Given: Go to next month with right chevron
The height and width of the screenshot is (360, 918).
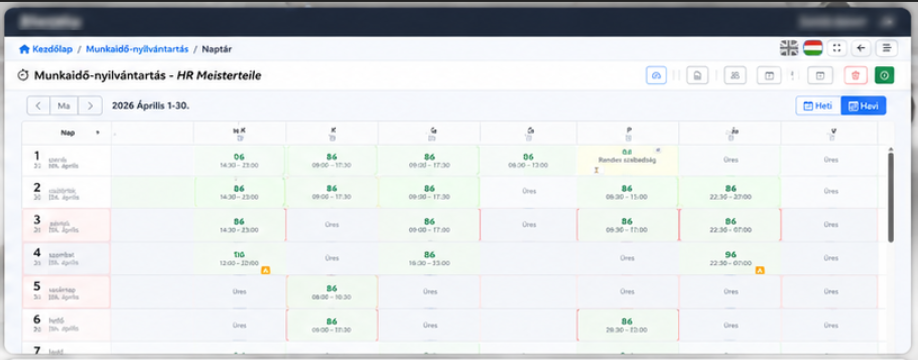Looking at the screenshot, I should (90, 106).
